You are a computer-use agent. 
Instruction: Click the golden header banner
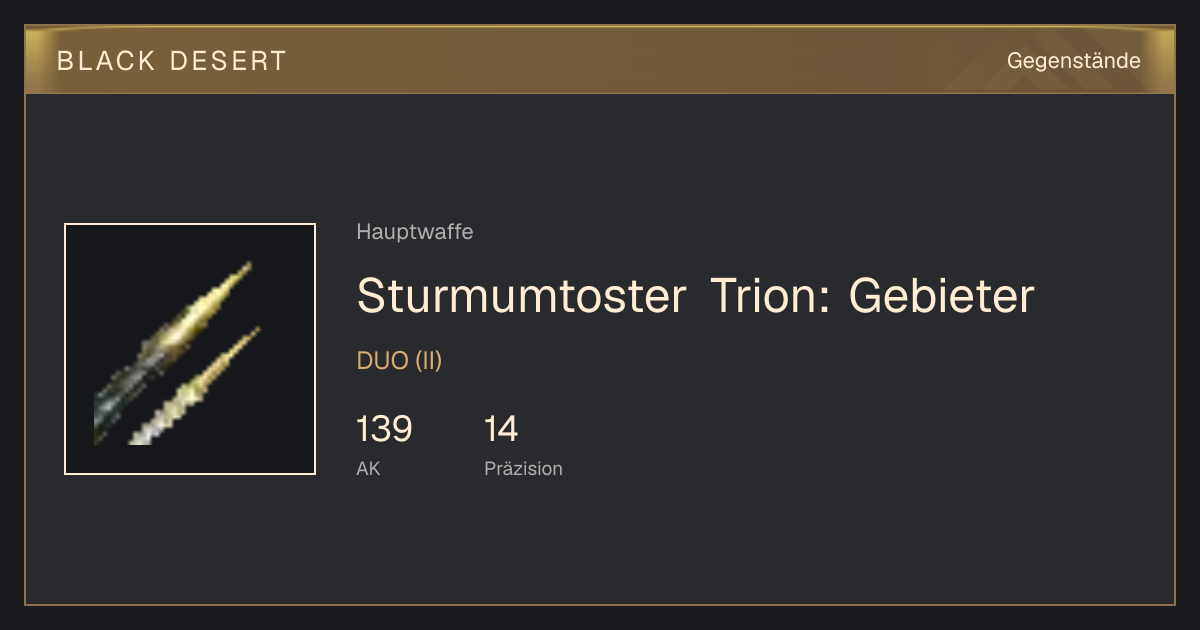(x=600, y=60)
